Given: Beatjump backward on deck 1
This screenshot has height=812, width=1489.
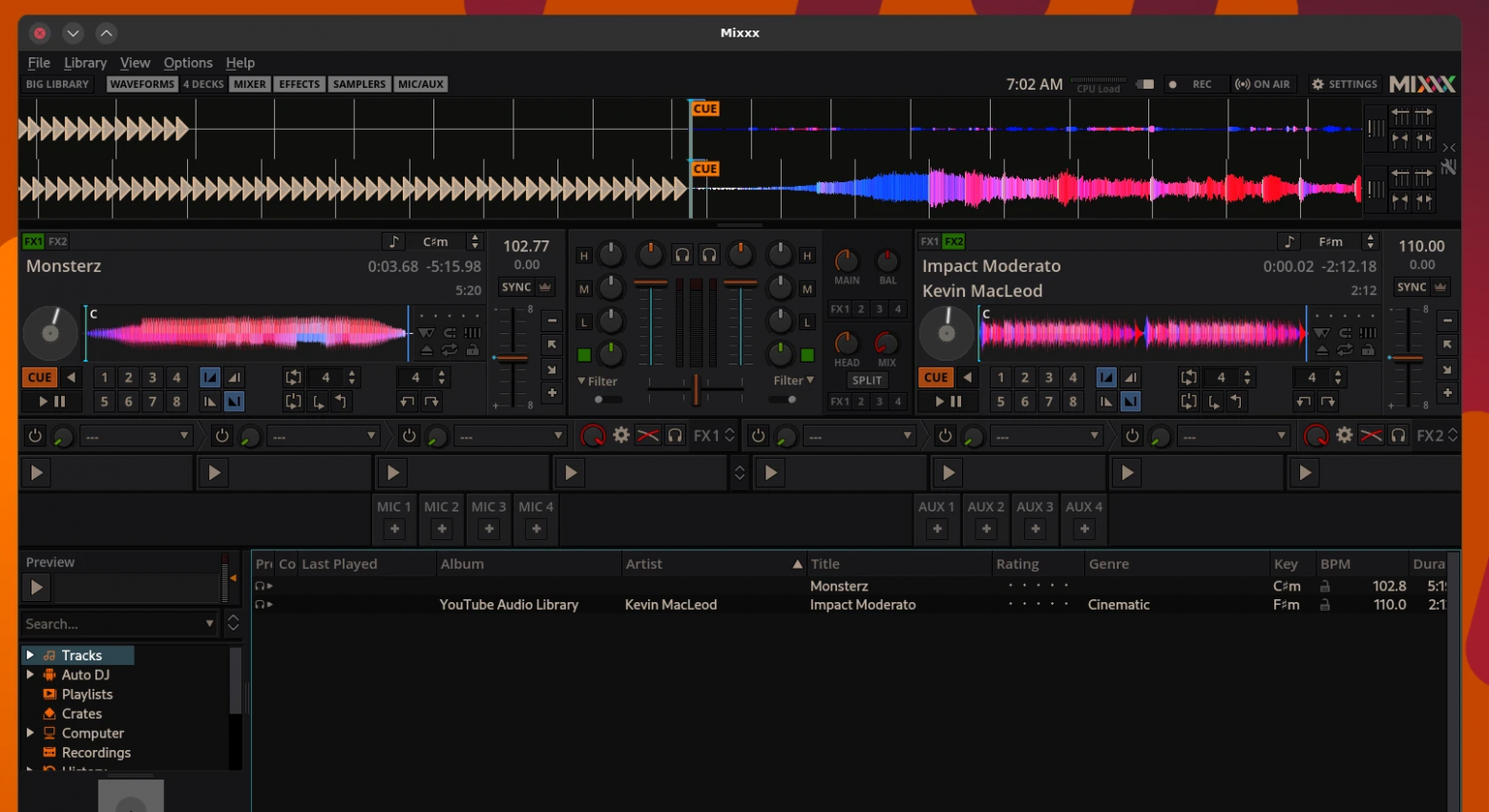Looking at the screenshot, I should pos(408,402).
